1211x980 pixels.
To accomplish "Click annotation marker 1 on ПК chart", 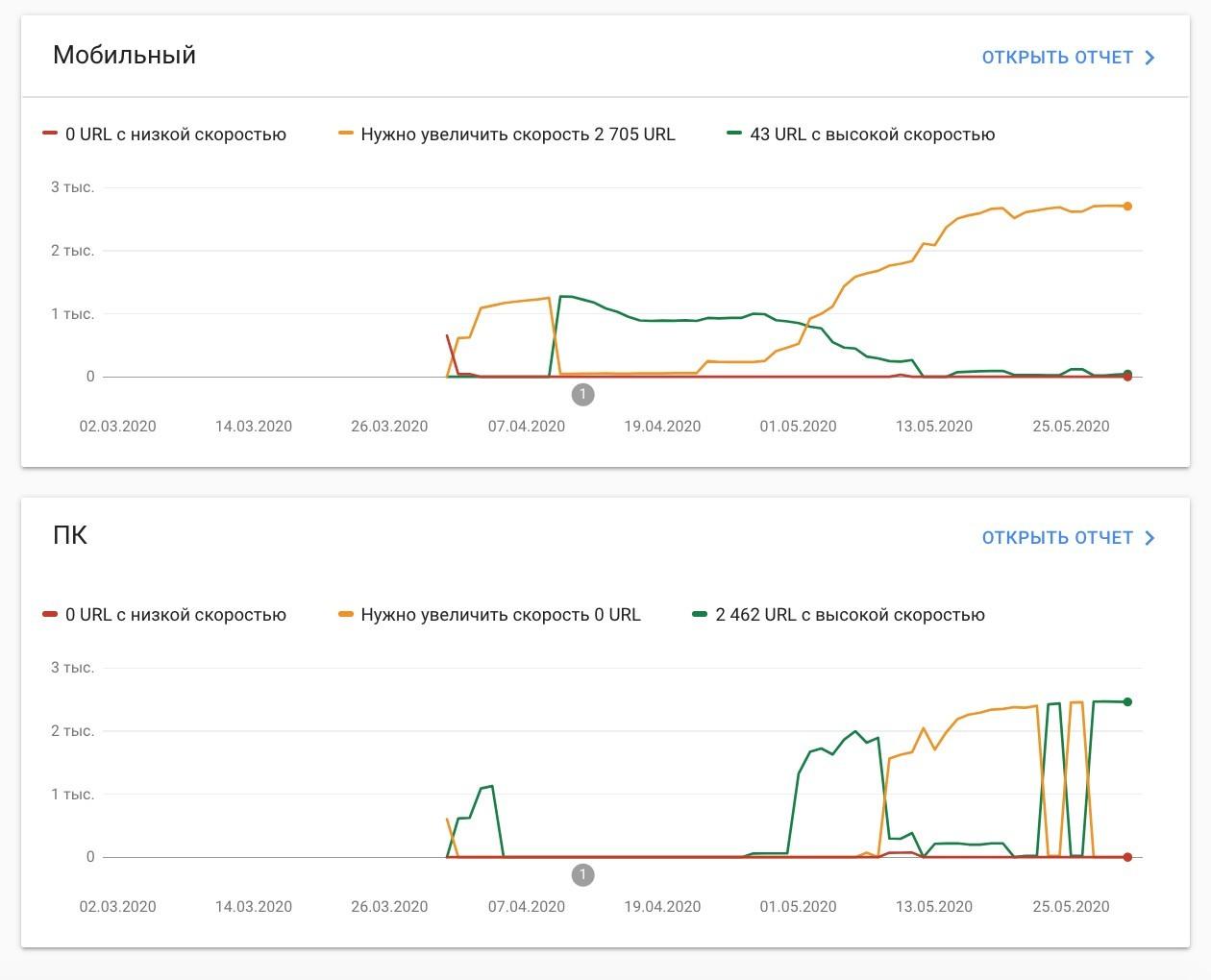I will pos(582,874).
